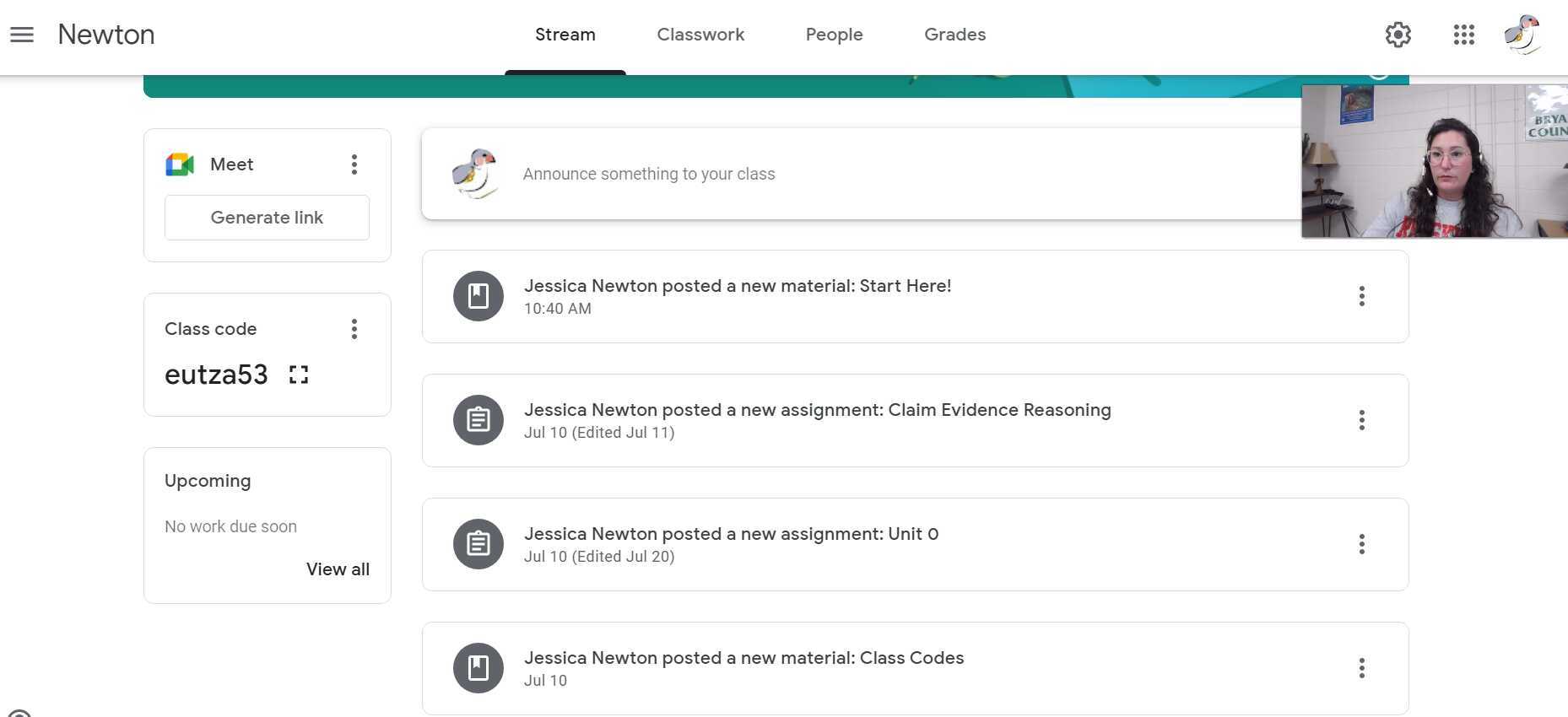Open Class code options menu
This screenshot has width=1568, height=717.
(x=354, y=329)
